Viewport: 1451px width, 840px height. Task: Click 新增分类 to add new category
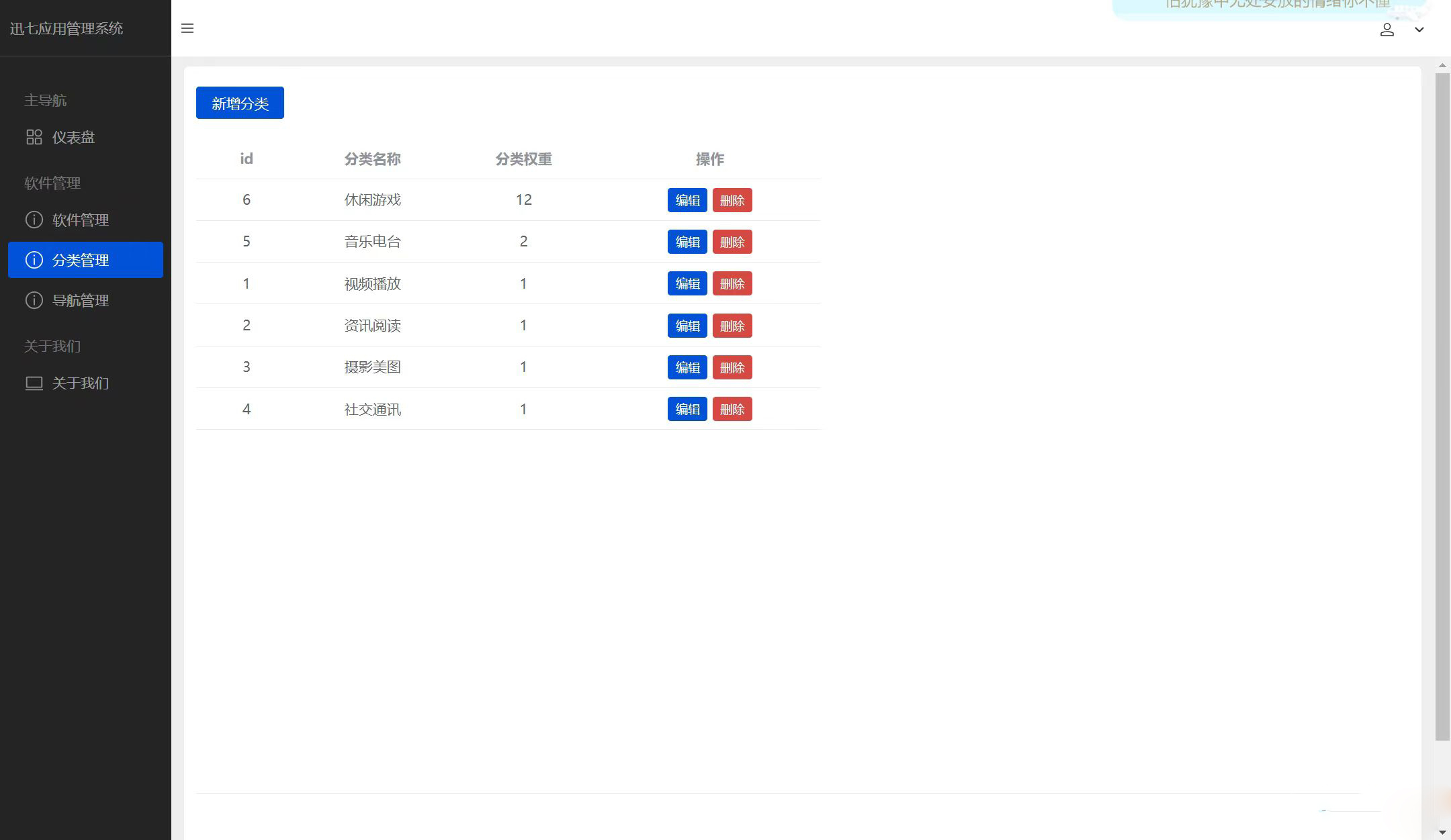point(240,102)
